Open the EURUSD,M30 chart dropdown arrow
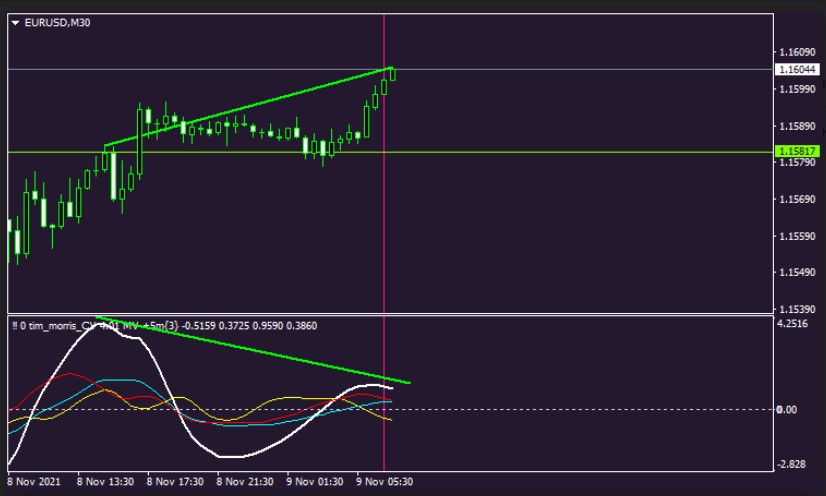 click(x=15, y=23)
